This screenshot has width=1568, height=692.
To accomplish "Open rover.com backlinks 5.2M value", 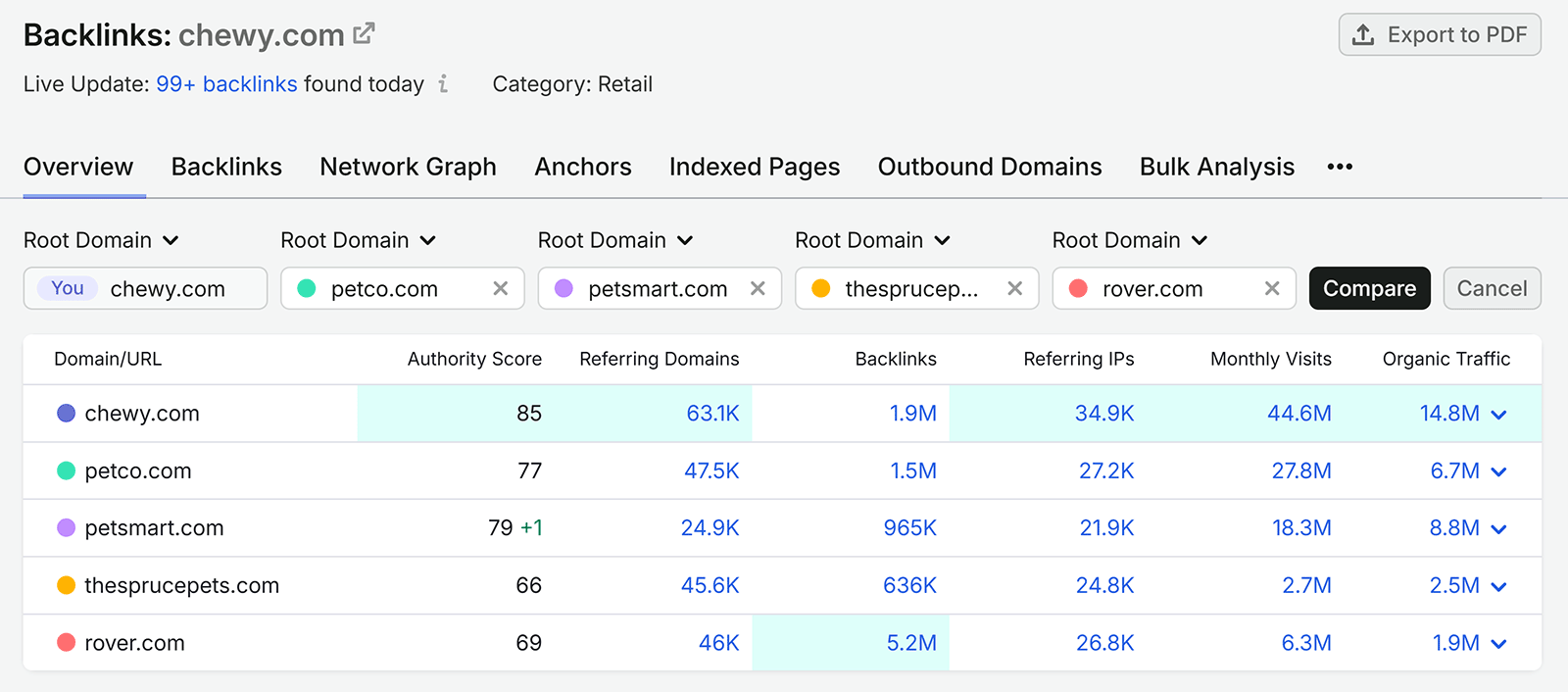I will point(911,643).
